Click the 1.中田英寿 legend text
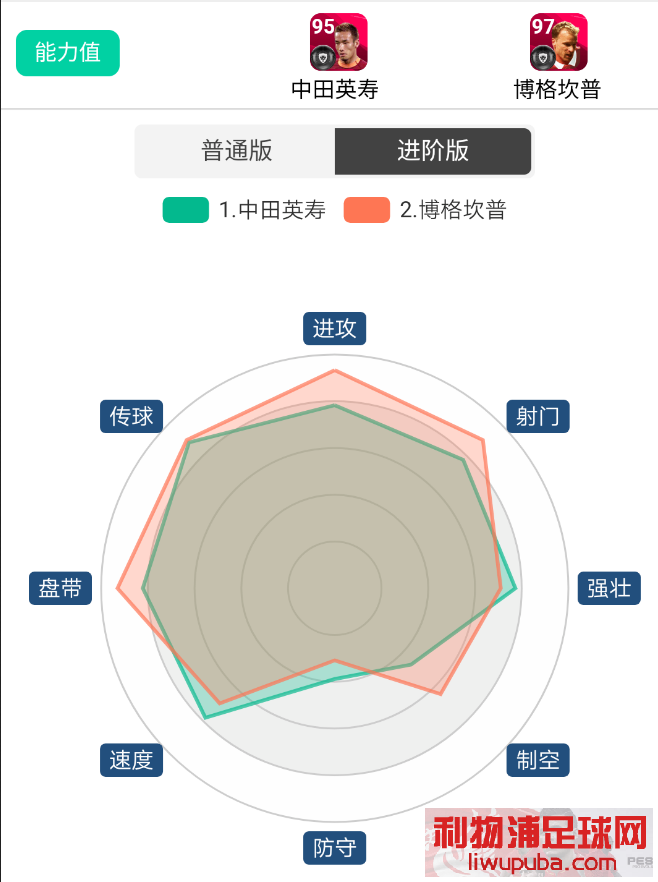658x882 pixels. (x=272, y=210)
